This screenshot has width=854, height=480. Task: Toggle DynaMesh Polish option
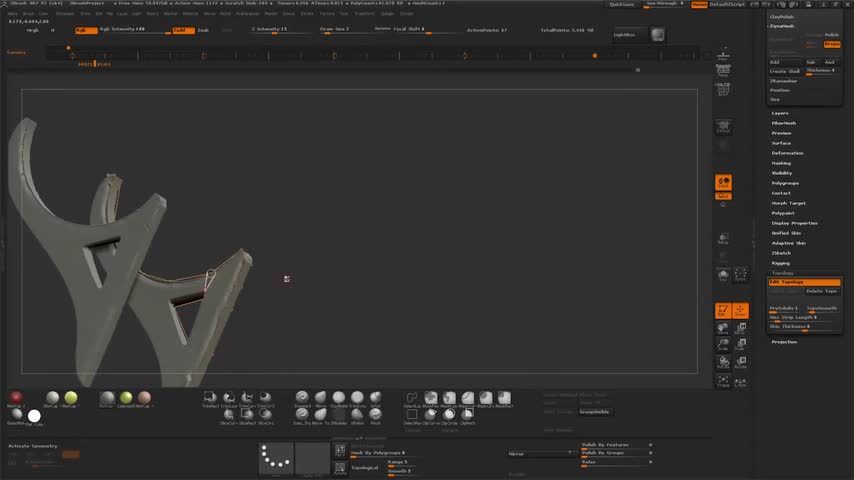tap(832, 35)
